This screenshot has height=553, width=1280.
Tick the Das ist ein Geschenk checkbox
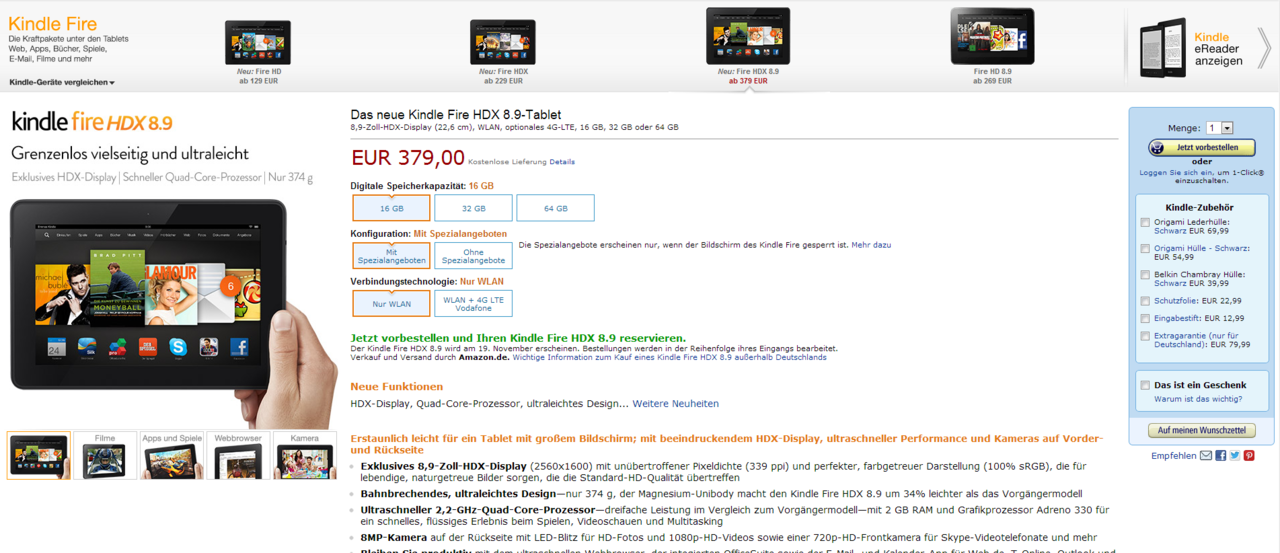coord(1145,385)
